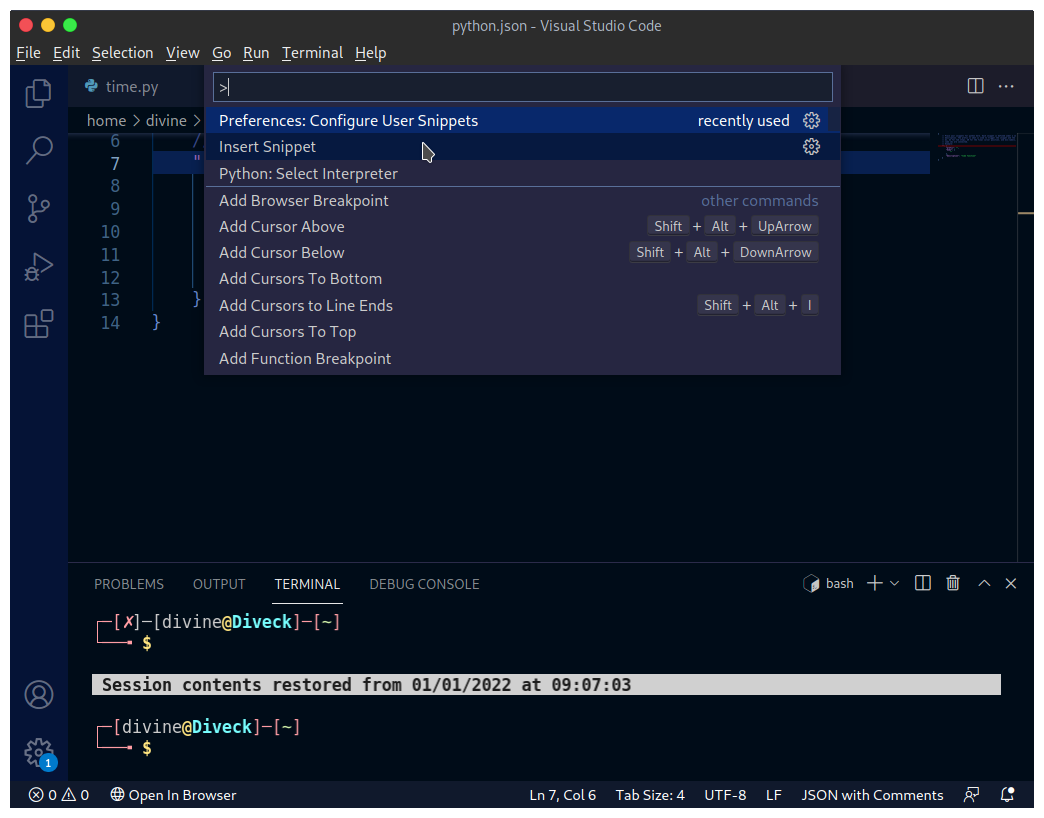Configure keybinding gear for Configure User Snippets
Image resolution: width=1044 pixels, height=818 pixels.
tap(811, 120)
